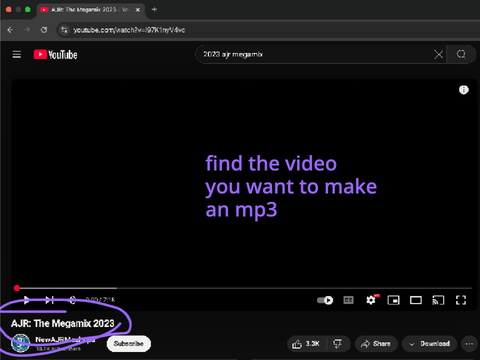This screenshot has width=480, height=360.
Task: Turn on closed captions
Action: (348, 300)
